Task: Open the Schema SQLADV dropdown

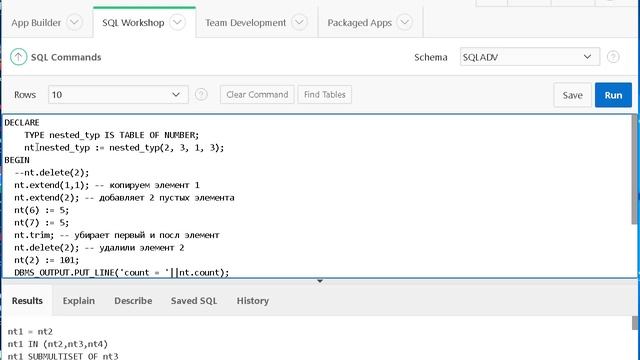Action: (530, 57)
